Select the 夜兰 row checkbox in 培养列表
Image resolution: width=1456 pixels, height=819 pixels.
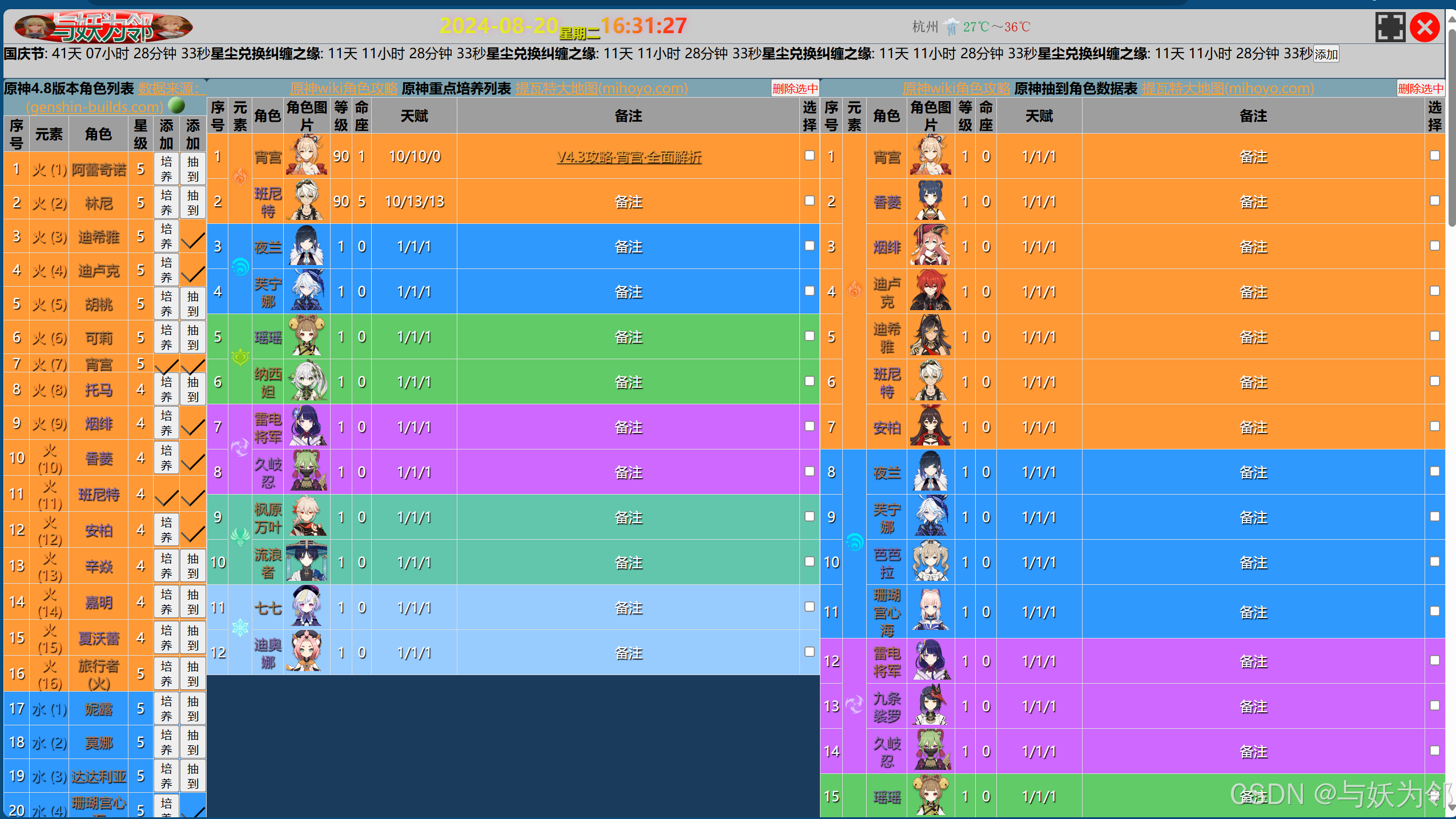click(x=809, y=246)
